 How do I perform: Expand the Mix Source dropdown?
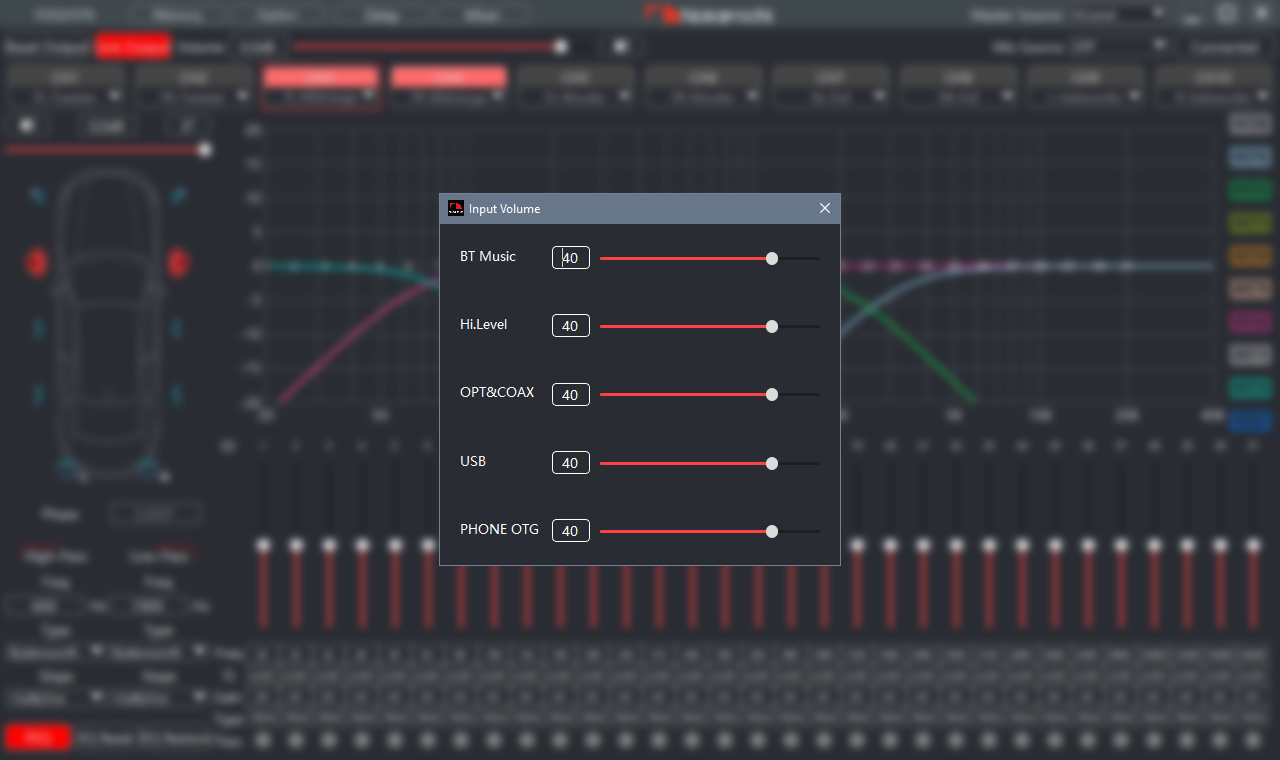point(1119,46)
